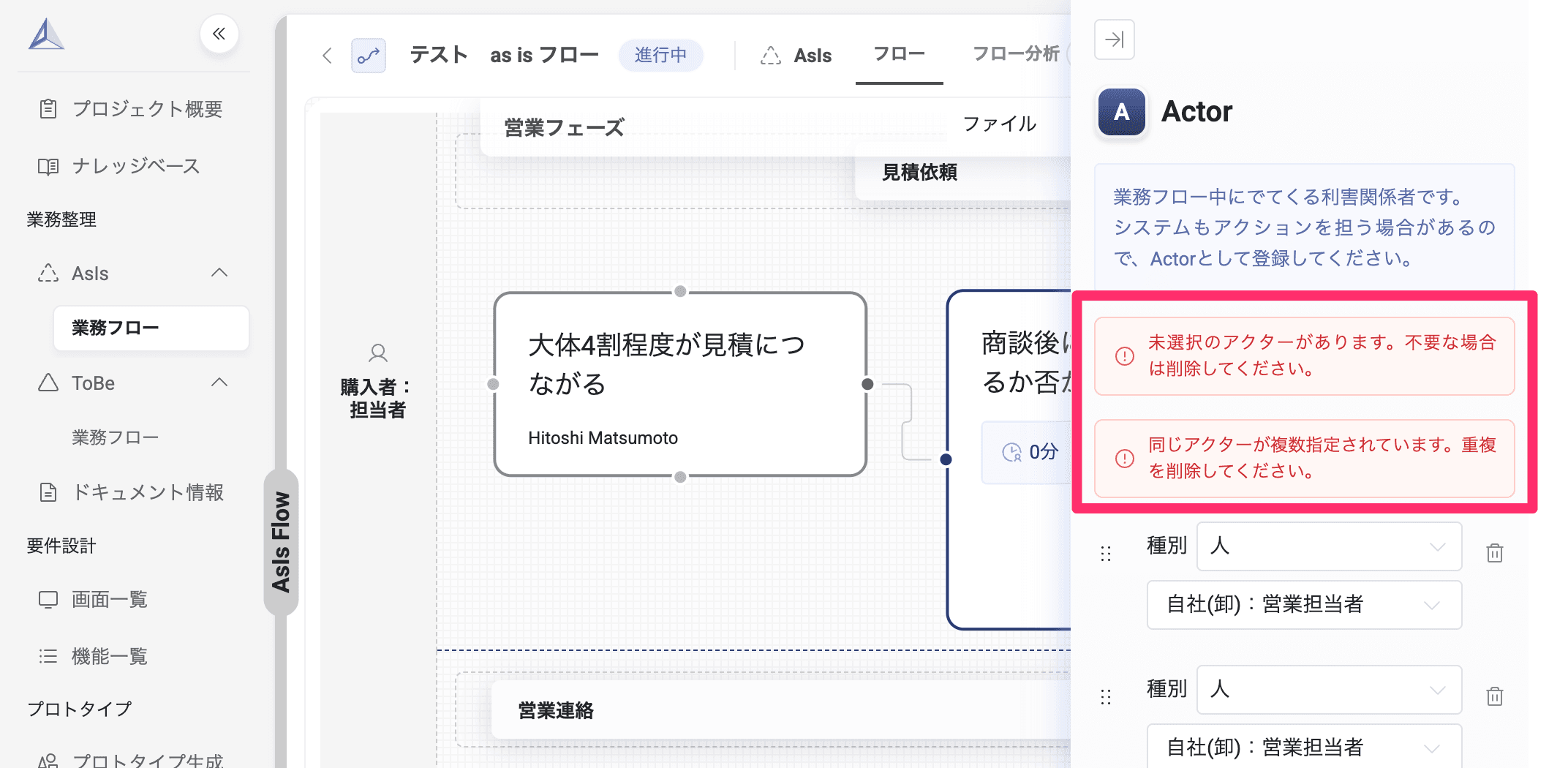Click the 進行中 status badge
Screen dimensions: 1568x768
(660, 54)
